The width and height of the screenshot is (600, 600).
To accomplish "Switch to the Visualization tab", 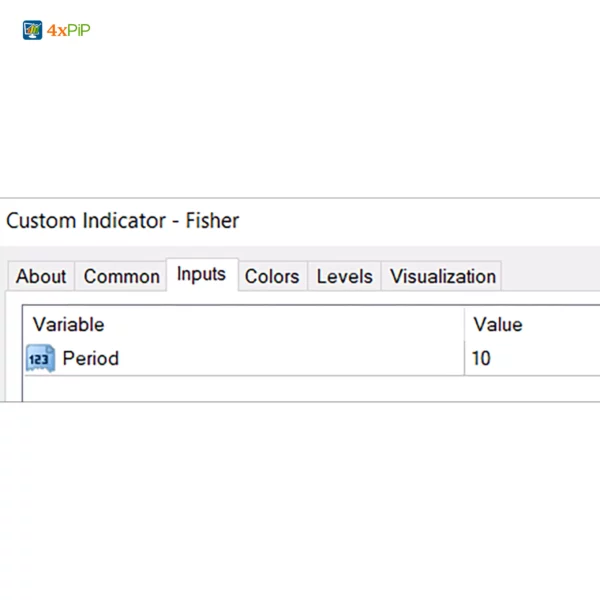I will (442, 277).
